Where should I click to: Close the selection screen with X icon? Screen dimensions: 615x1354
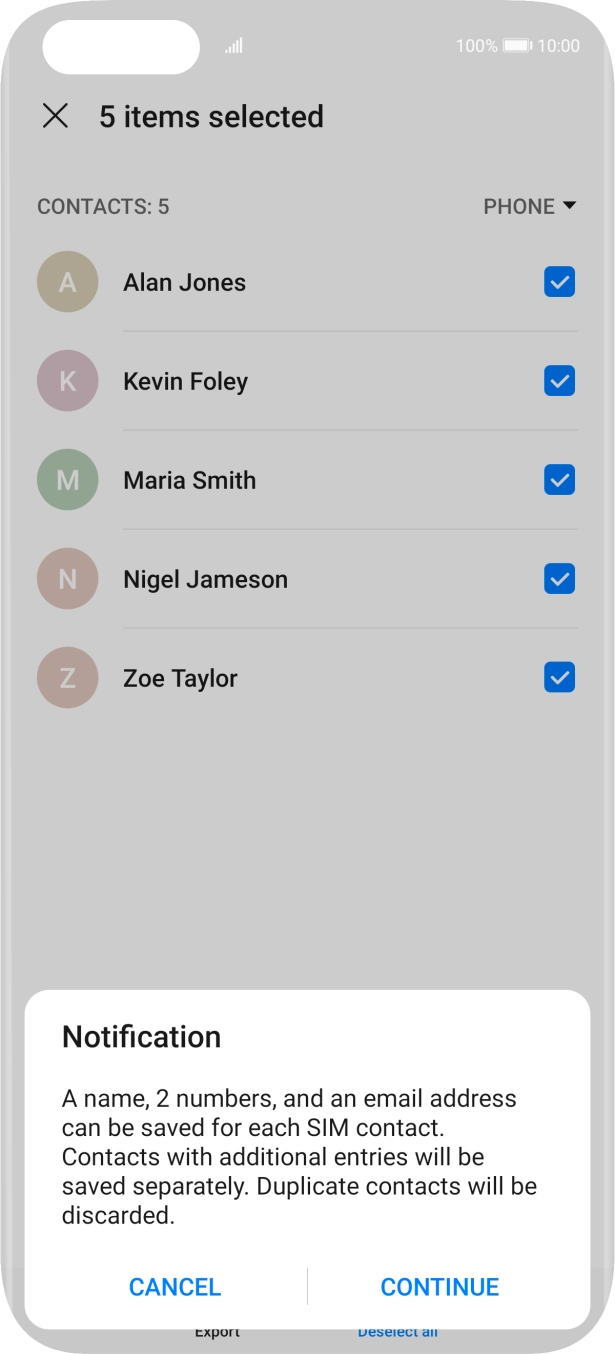pos(55,116)
